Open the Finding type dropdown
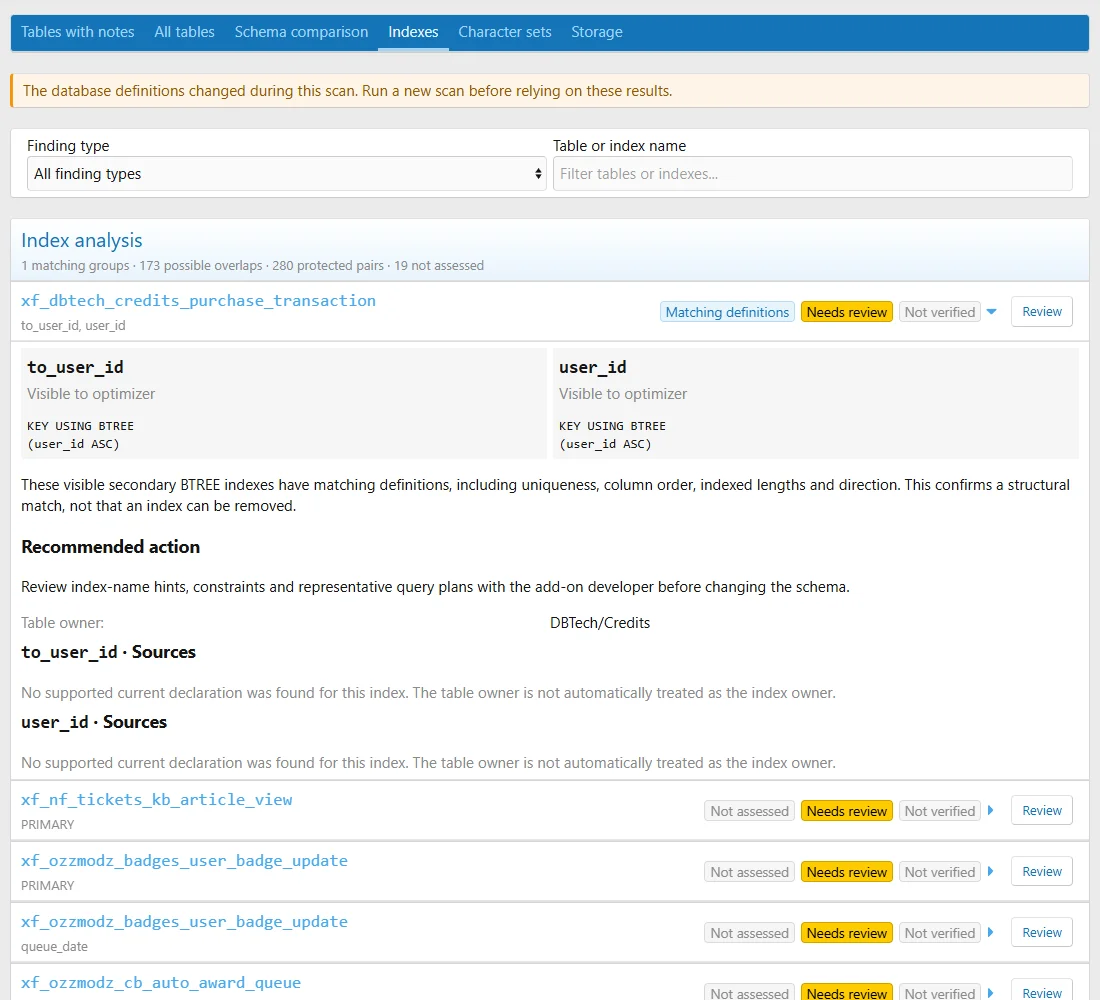 286,173
